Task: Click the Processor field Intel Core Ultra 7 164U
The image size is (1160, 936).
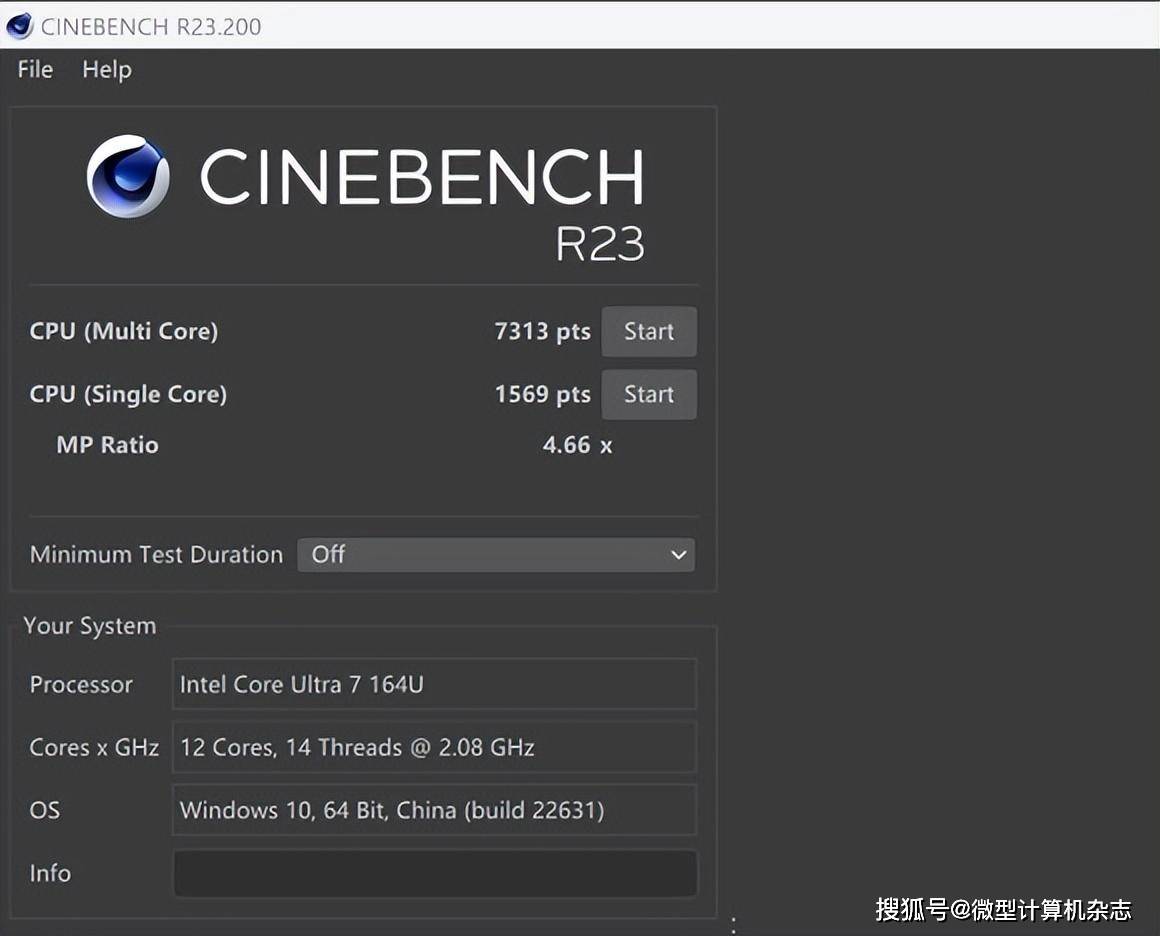Action: click(434, 684)
